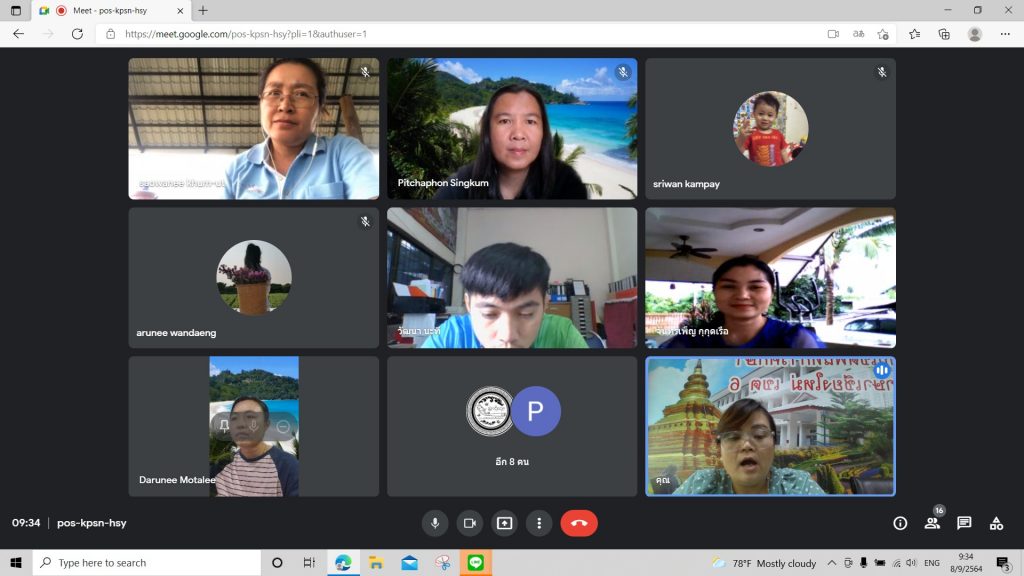Select sriwan kampay's tile

click(x=771, y=129)
